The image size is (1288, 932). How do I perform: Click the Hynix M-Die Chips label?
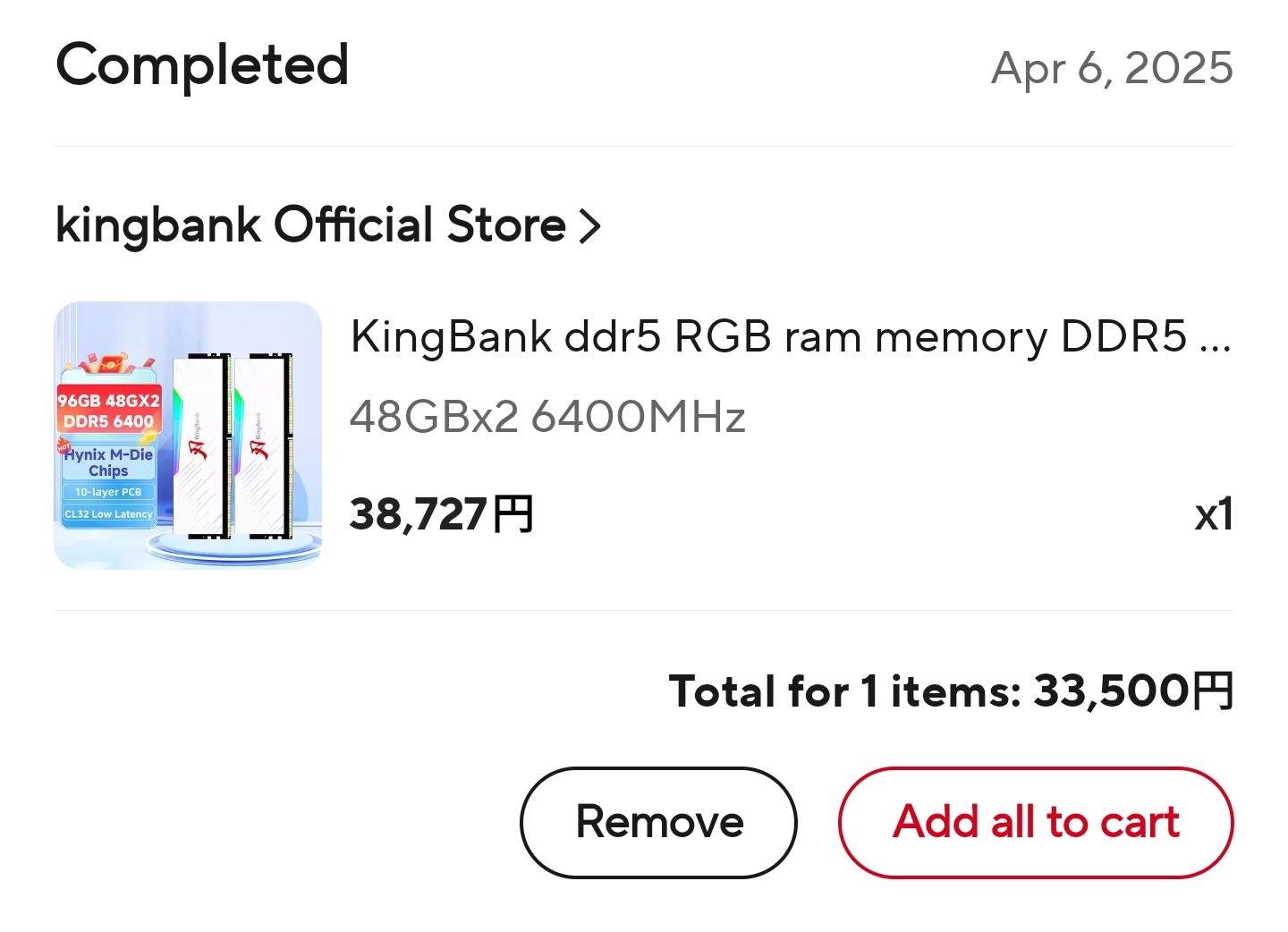(108, 462)
